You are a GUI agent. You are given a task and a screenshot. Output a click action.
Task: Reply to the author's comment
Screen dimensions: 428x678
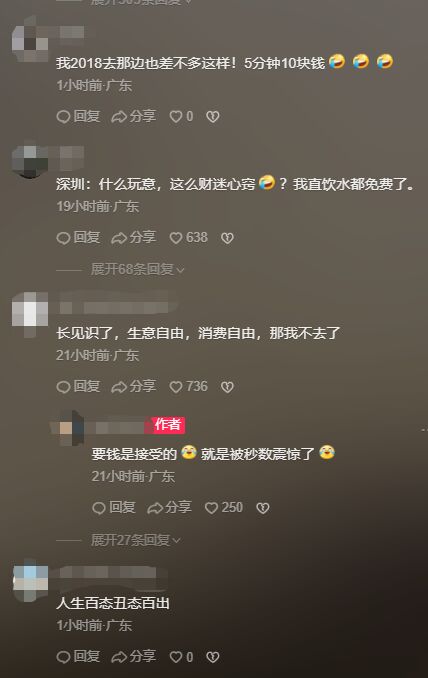pos(114,508)
